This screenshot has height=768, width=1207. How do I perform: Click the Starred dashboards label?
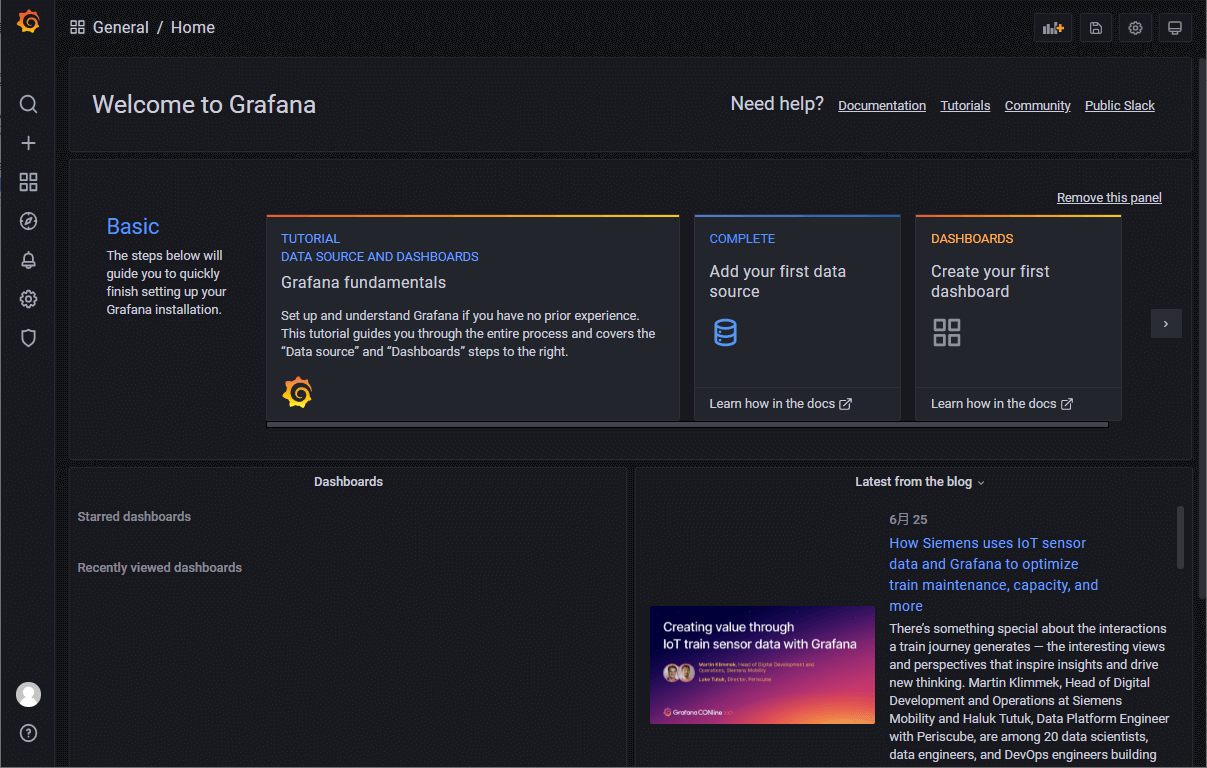point(134,517)
